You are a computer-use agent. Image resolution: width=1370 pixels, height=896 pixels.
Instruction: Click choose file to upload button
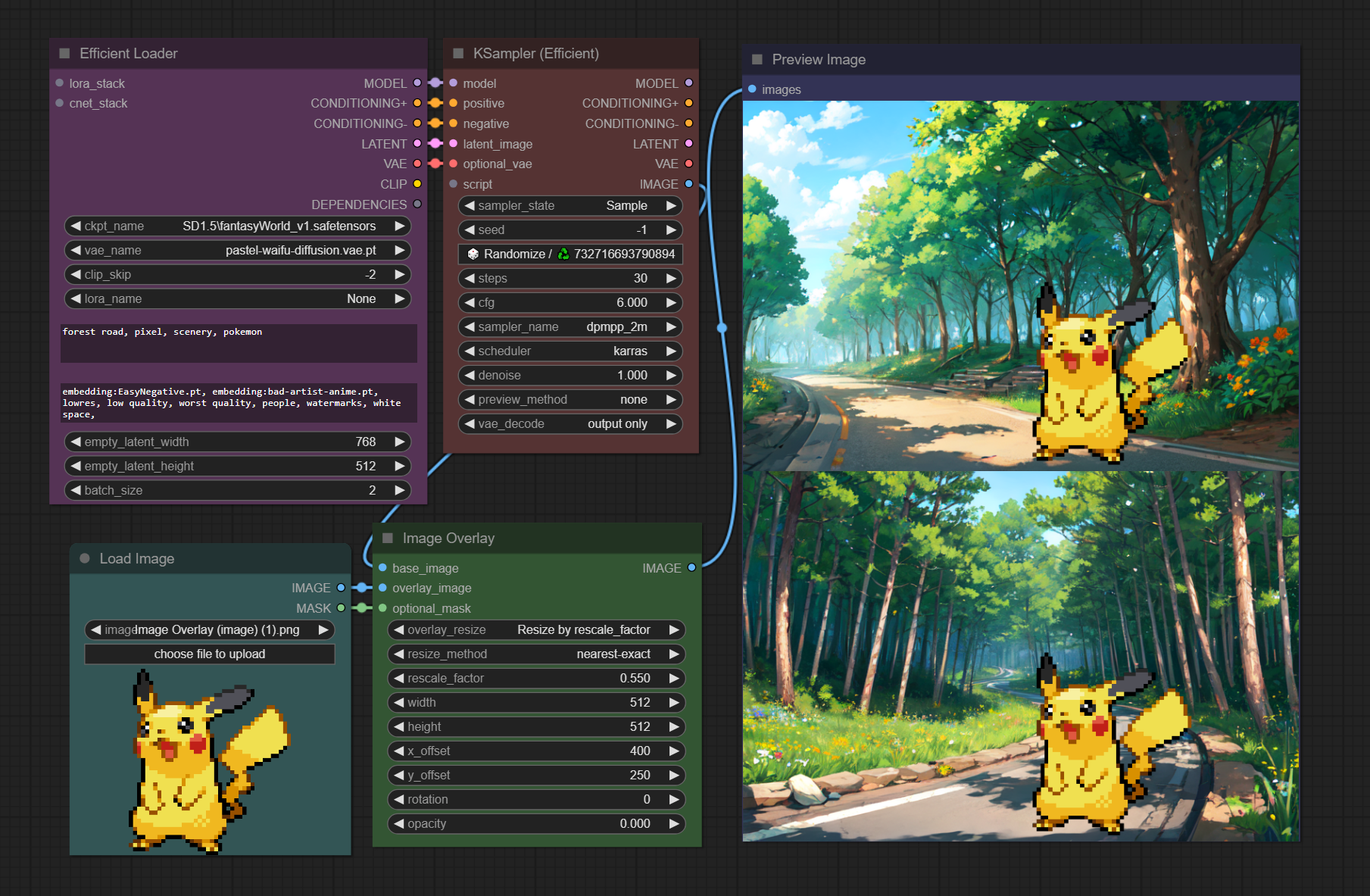pyautogui.click(x=210, y=654)
